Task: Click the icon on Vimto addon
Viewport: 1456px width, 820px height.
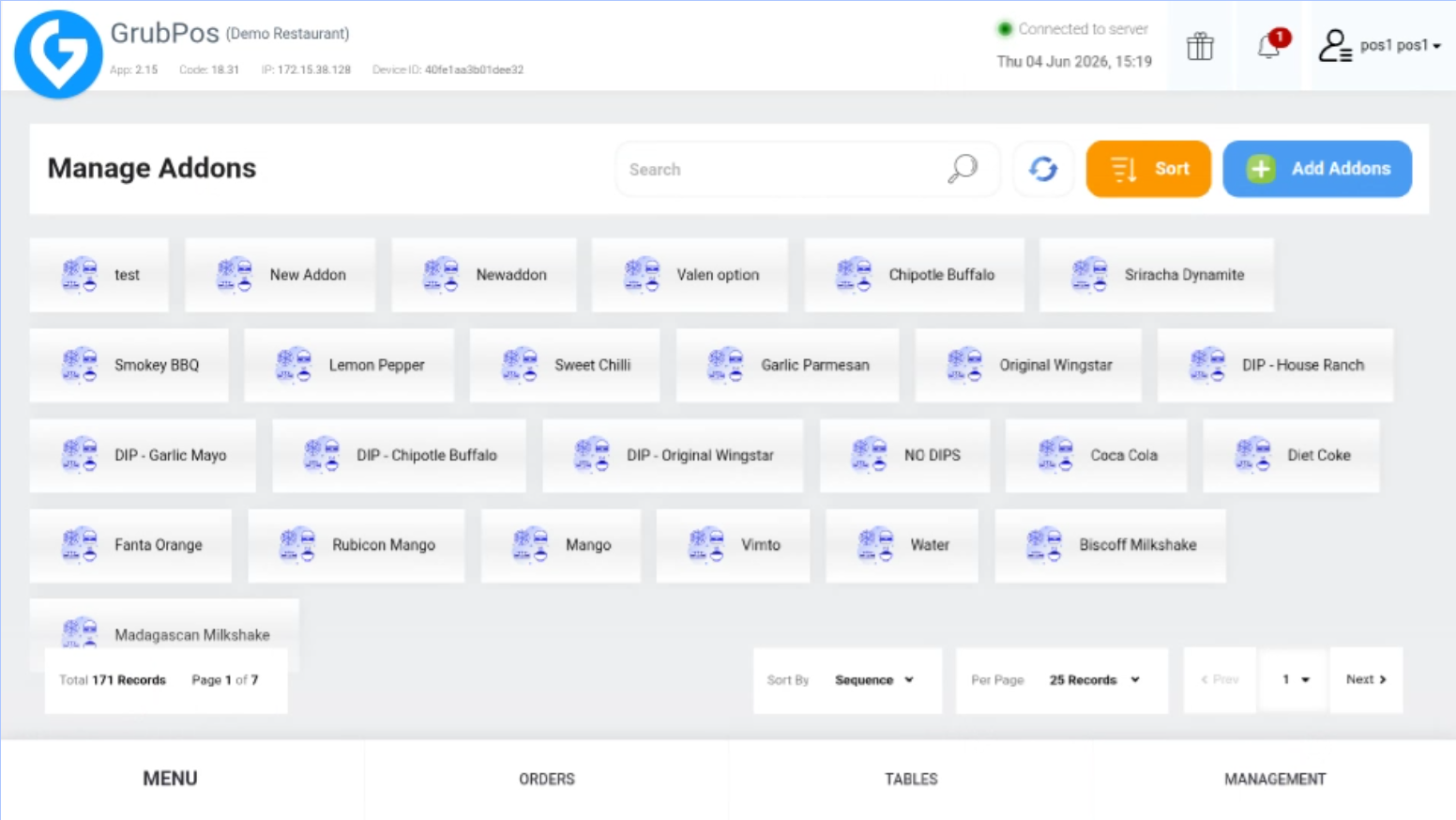Action: pyautogui.click(x=706, y=545)
